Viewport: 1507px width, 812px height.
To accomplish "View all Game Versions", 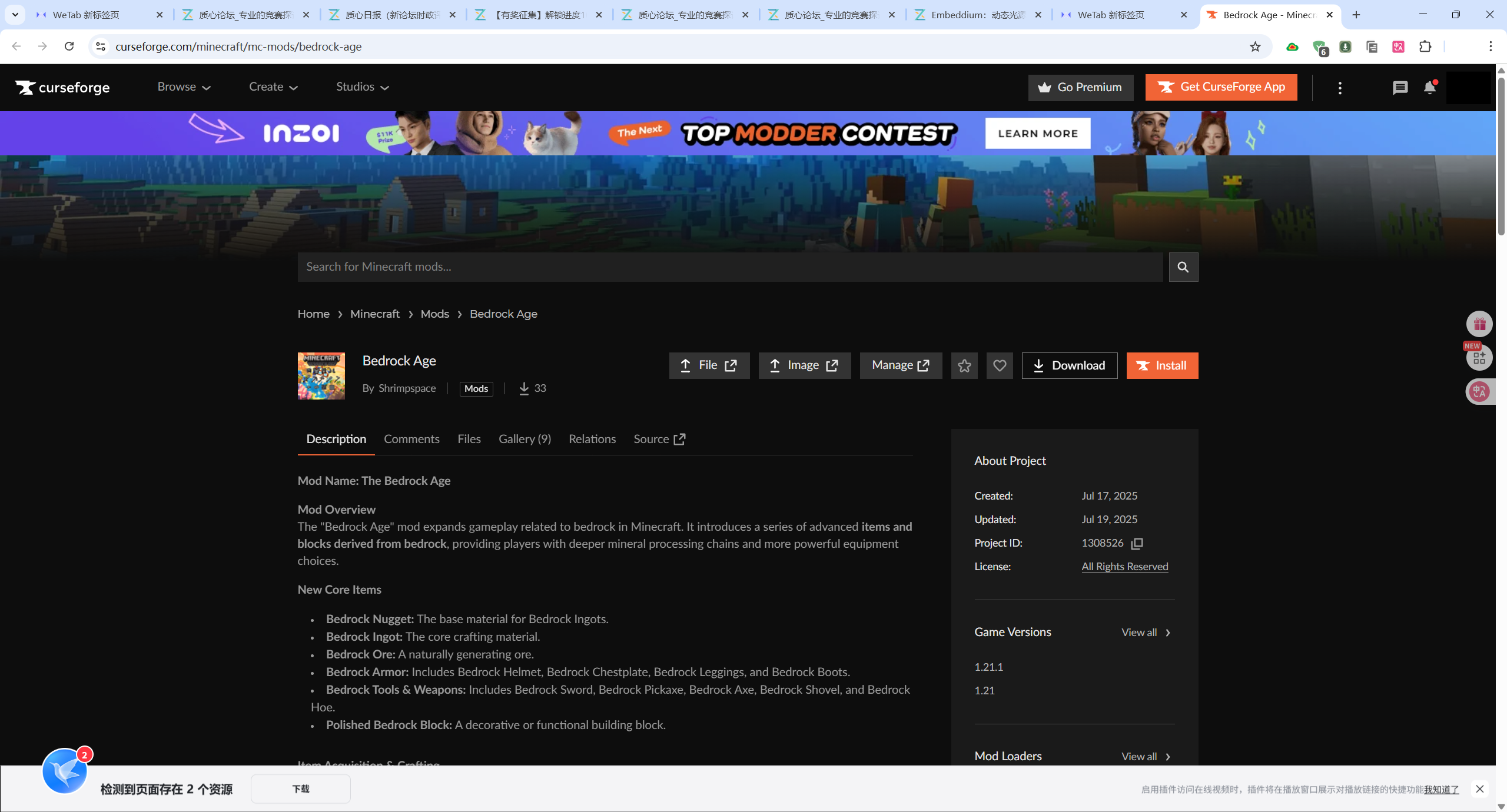I will [1146, 633].
